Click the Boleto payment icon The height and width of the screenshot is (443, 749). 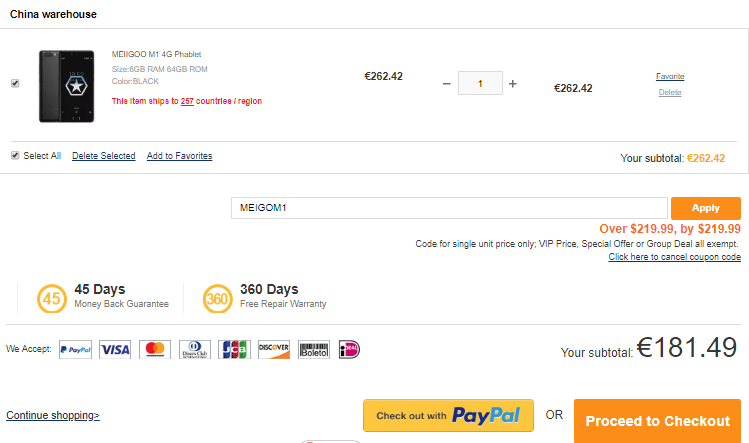[x=314, y=349]
